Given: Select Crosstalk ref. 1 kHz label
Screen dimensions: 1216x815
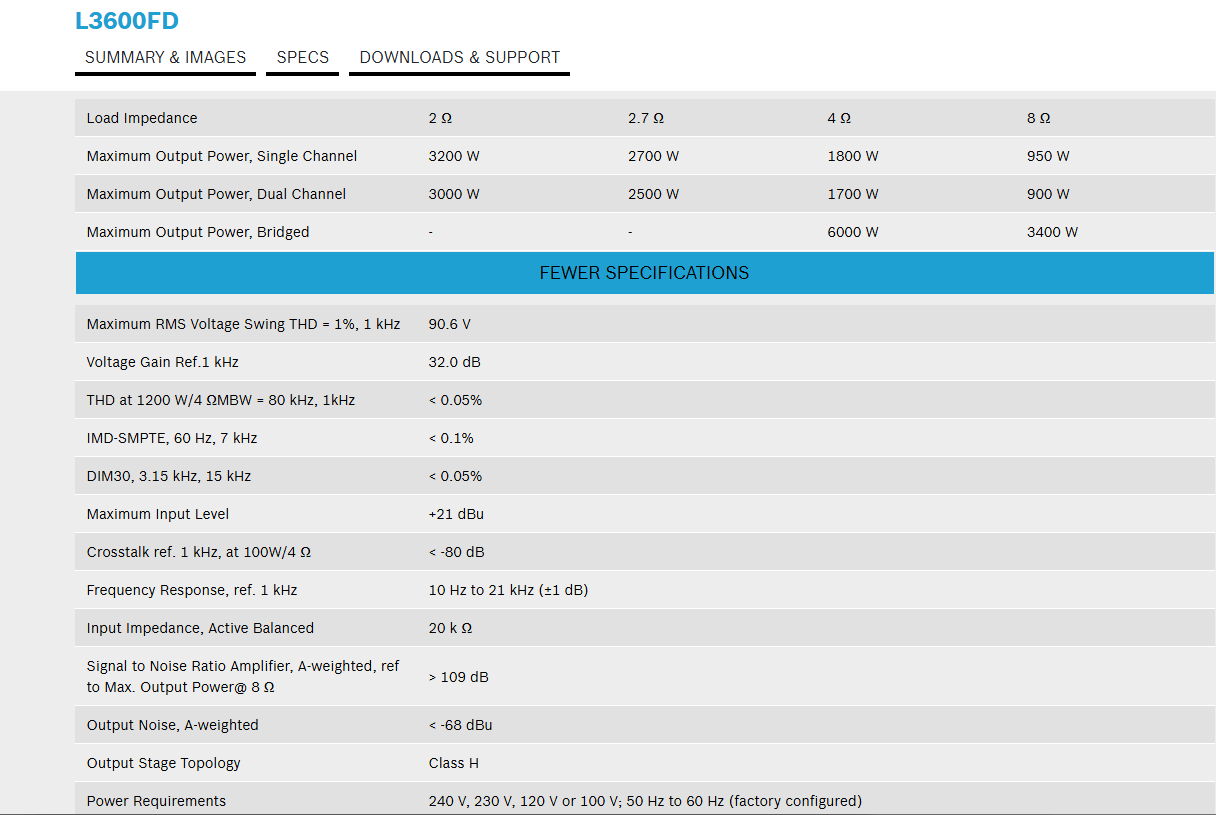Looking at the screenshot, I should tap(199, 552).
